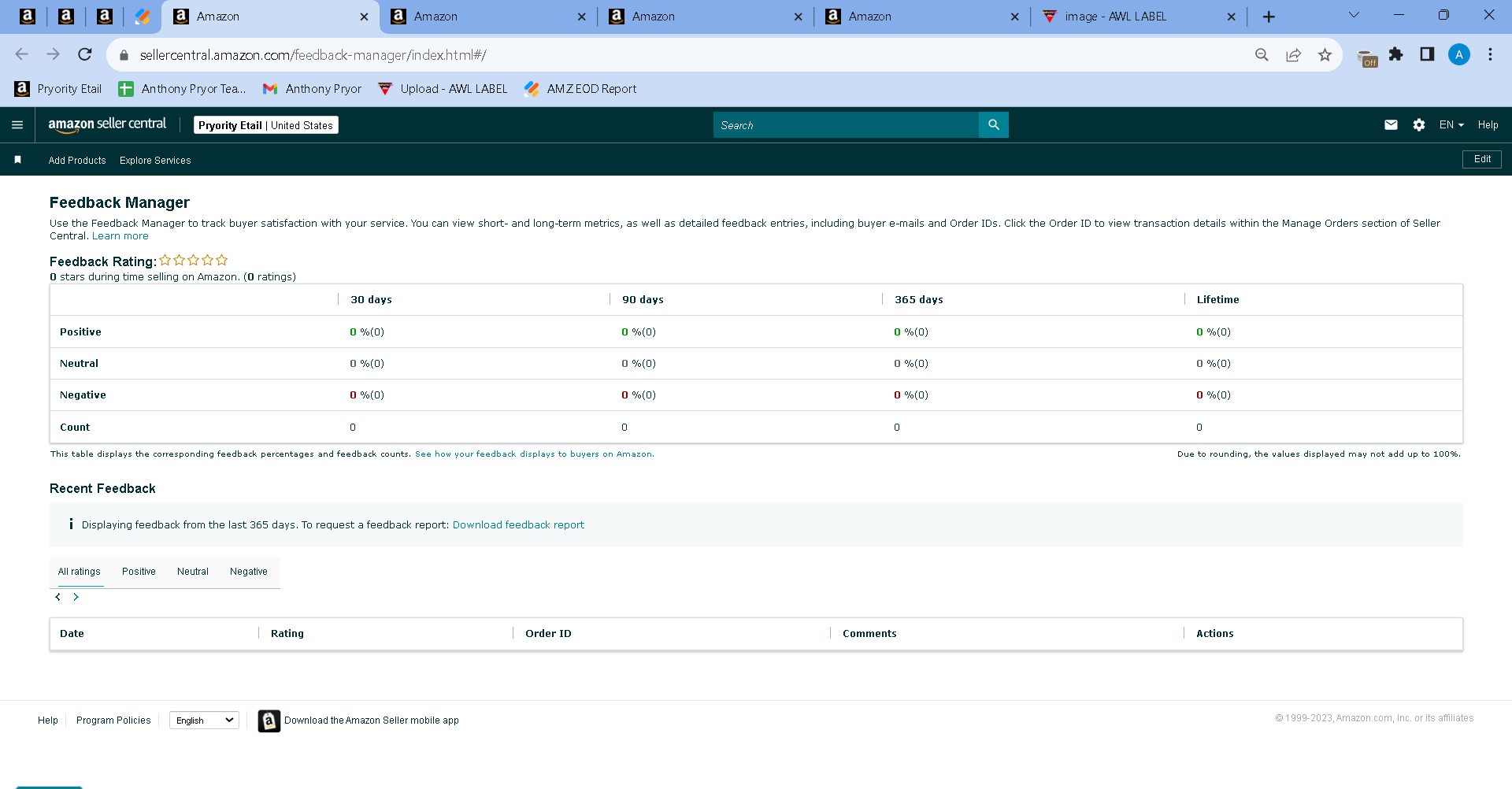
Task: Open the settings gear menu
Action: tap(1419, 125)
